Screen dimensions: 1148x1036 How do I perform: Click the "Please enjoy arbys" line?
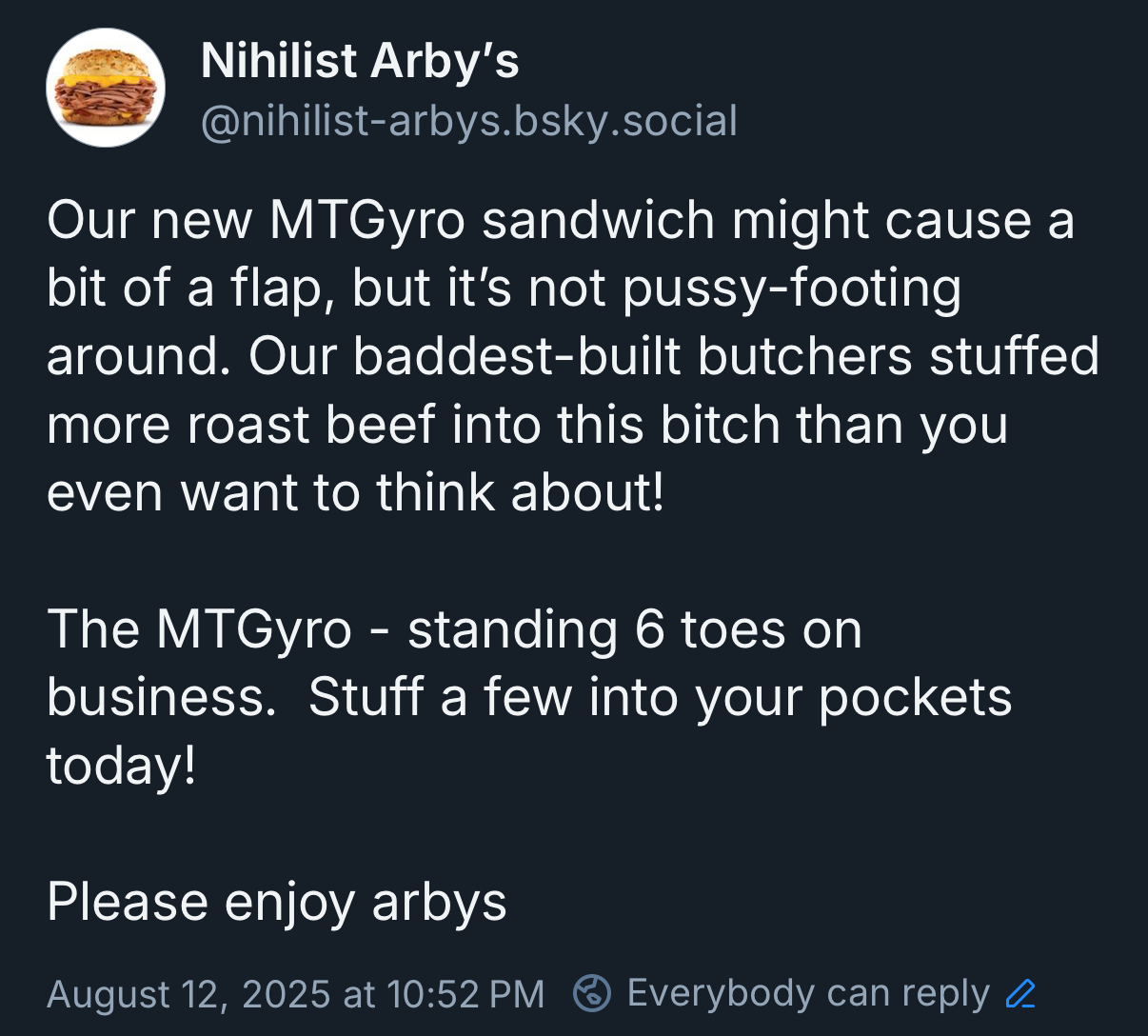[x=276, y=902]
